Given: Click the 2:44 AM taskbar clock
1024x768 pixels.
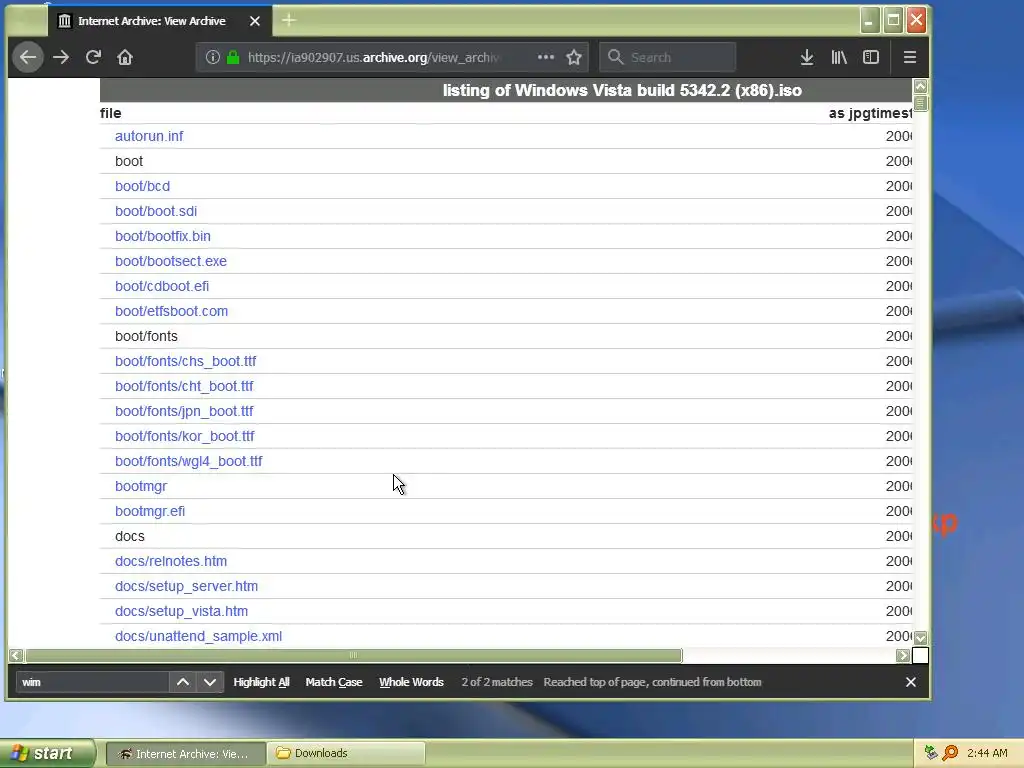Looking at the screenshot, I should 987,753.
